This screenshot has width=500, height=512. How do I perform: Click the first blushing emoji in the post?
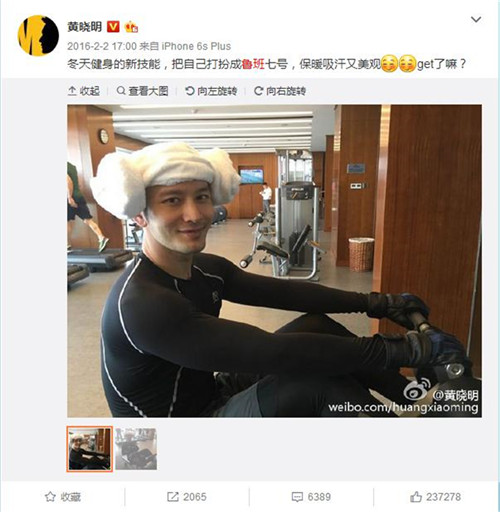click(389, 63)
